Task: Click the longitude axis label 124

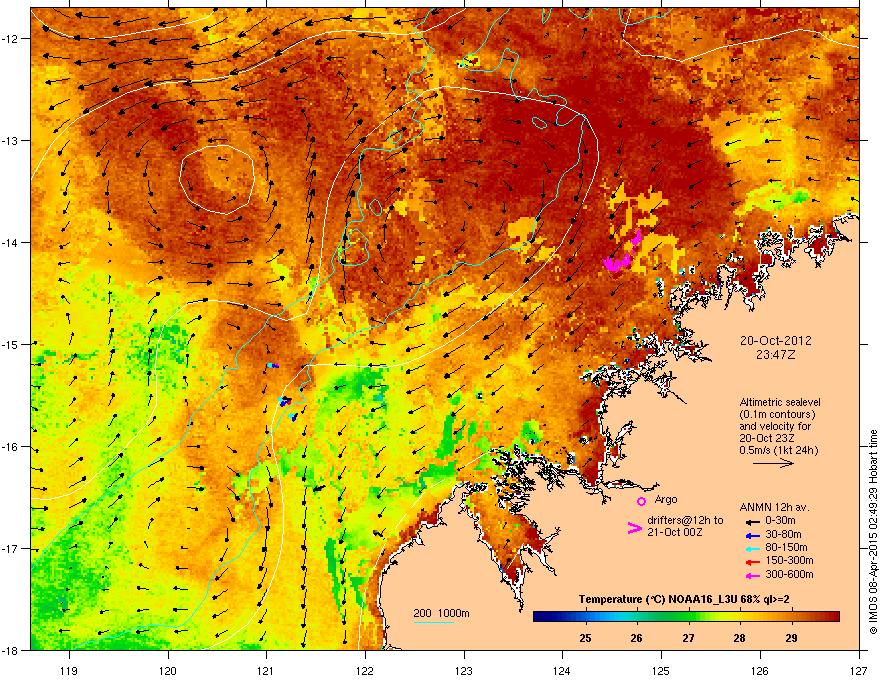Action: click(562, 670)
